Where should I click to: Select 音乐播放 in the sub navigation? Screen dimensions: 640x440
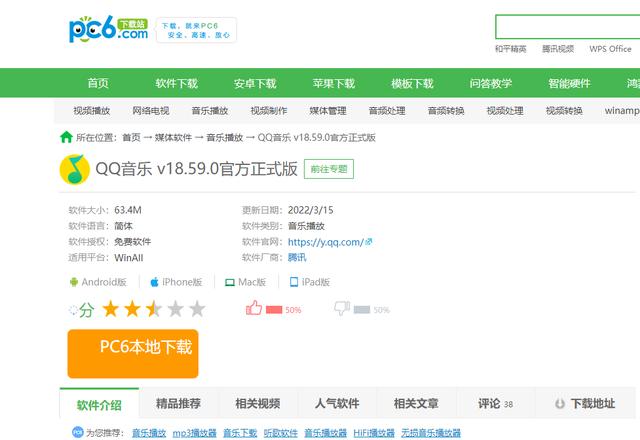pos(210,111)
